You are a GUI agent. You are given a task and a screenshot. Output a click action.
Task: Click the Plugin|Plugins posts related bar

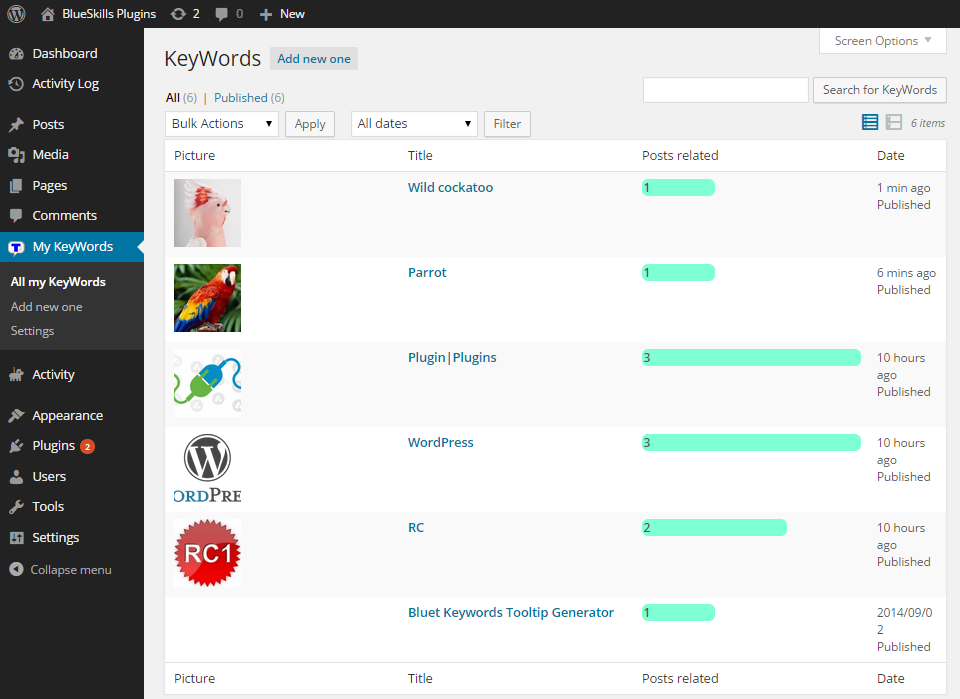(751, 358)
